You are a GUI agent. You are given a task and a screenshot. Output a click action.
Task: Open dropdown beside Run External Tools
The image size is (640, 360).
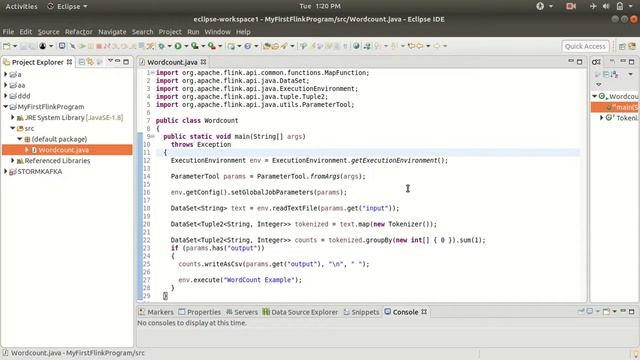[220, 46]
